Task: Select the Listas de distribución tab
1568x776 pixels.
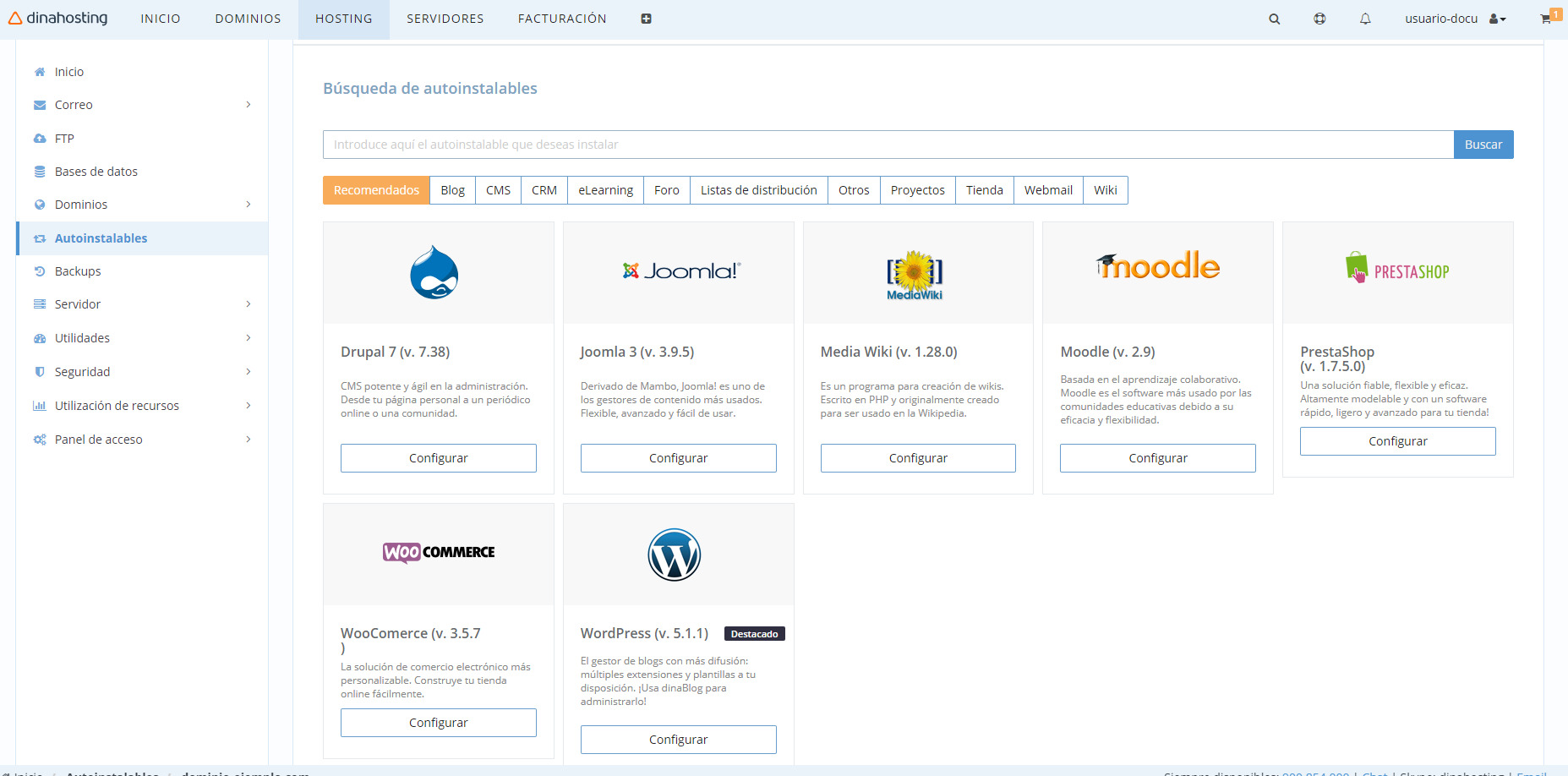Action: tap(759, 190)
